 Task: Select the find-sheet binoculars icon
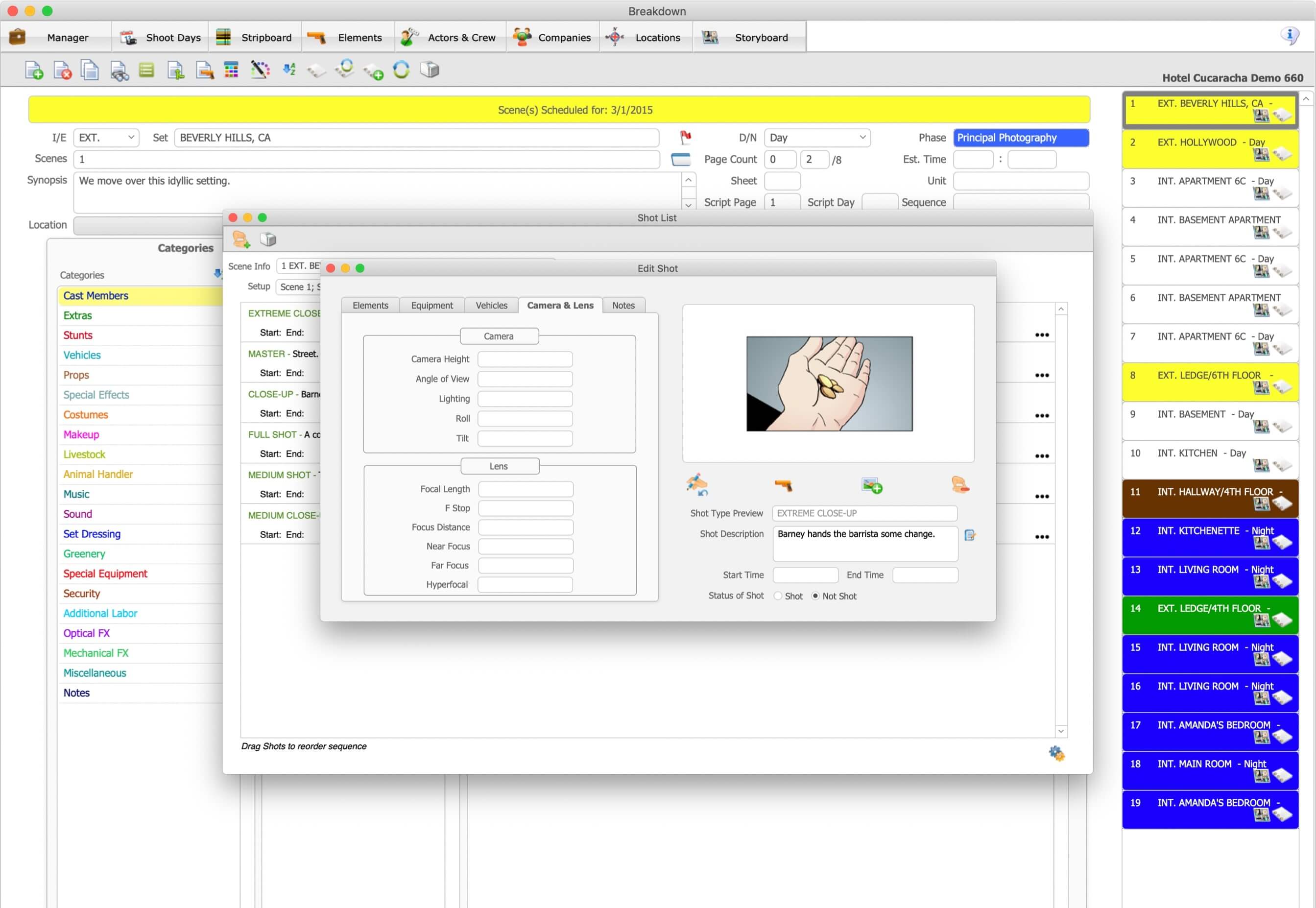(x=119, y=70)
